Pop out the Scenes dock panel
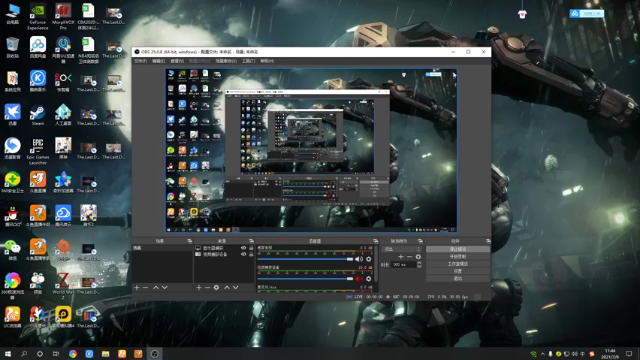 [x=189, y=241]
